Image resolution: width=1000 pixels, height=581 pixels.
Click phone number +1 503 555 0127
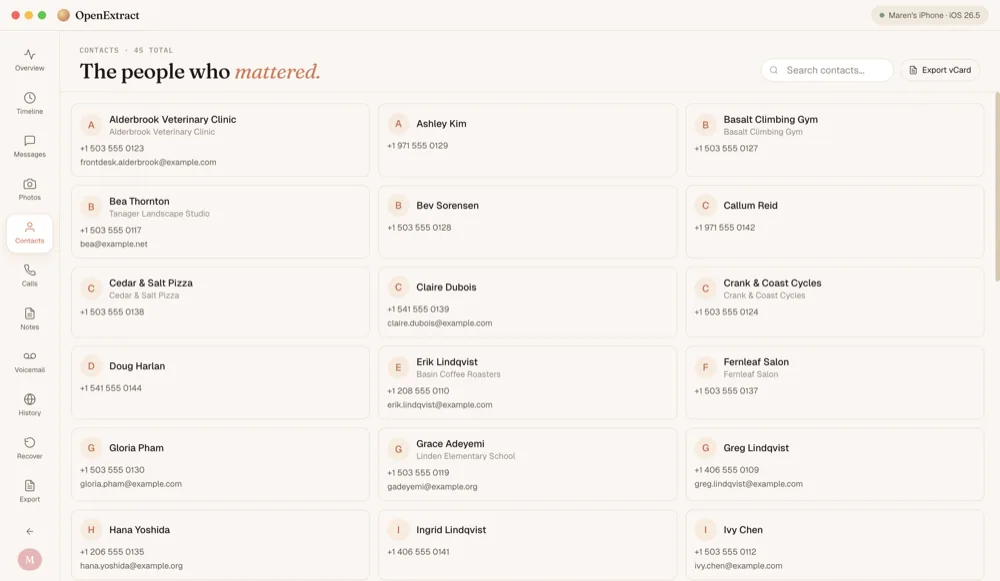tap(726, 148)
